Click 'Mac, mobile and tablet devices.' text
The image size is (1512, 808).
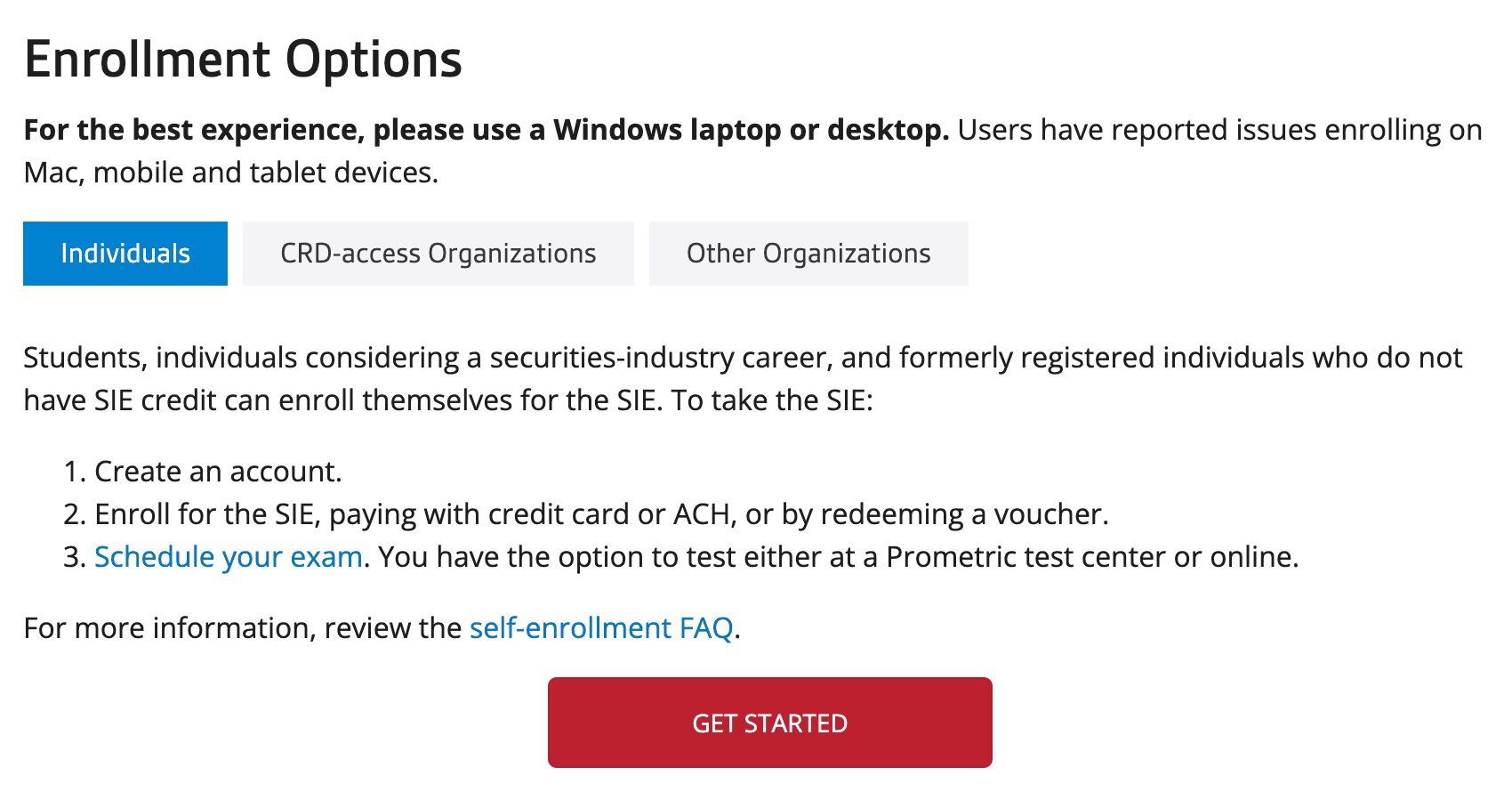231,173
